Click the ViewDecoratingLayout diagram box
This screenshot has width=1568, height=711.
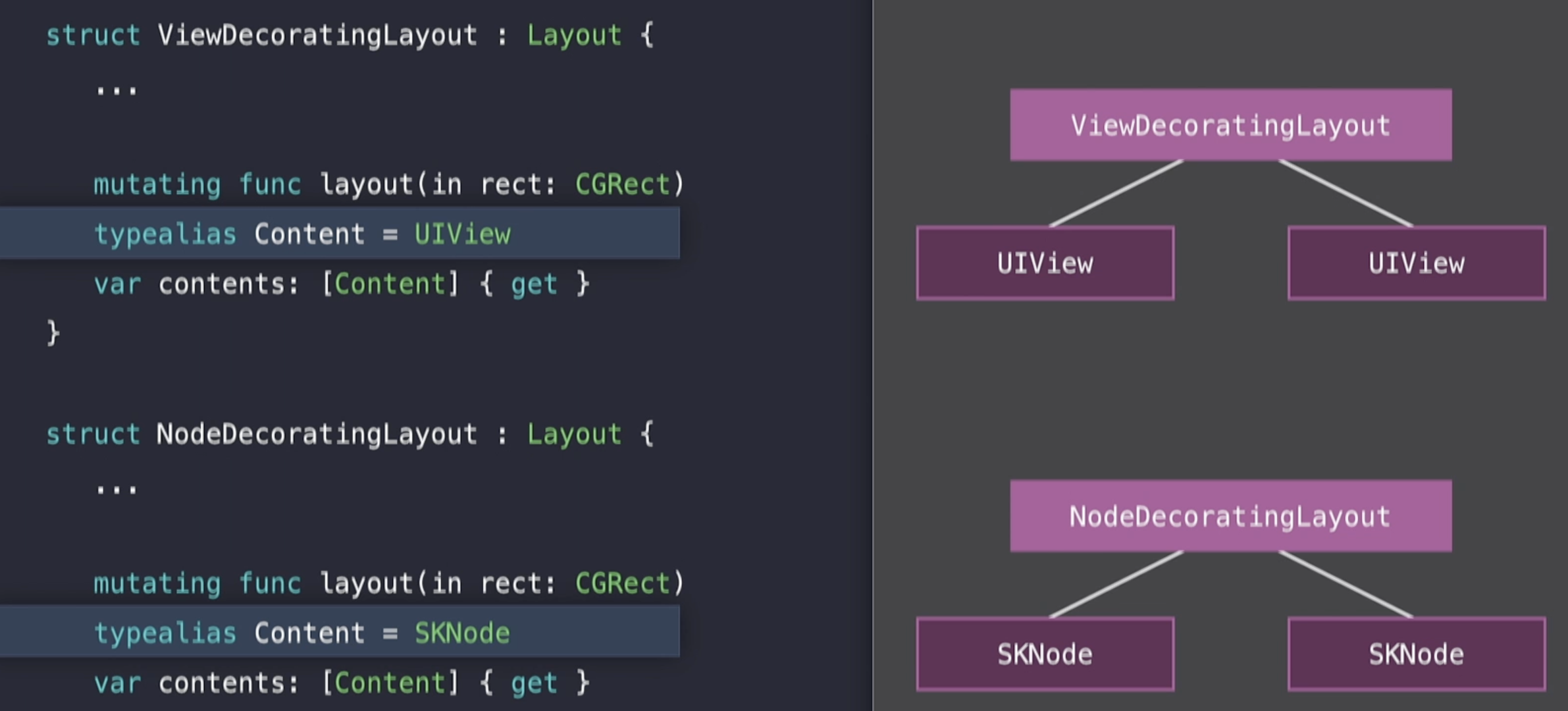coord(1230,125)
